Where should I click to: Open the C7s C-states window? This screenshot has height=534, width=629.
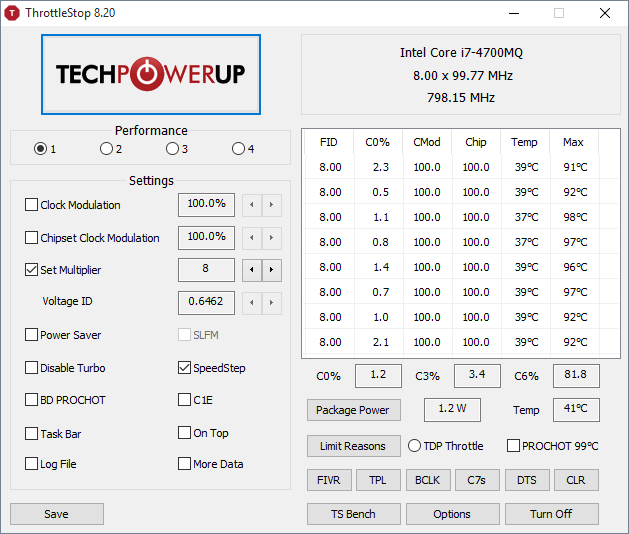click(477, 480)
